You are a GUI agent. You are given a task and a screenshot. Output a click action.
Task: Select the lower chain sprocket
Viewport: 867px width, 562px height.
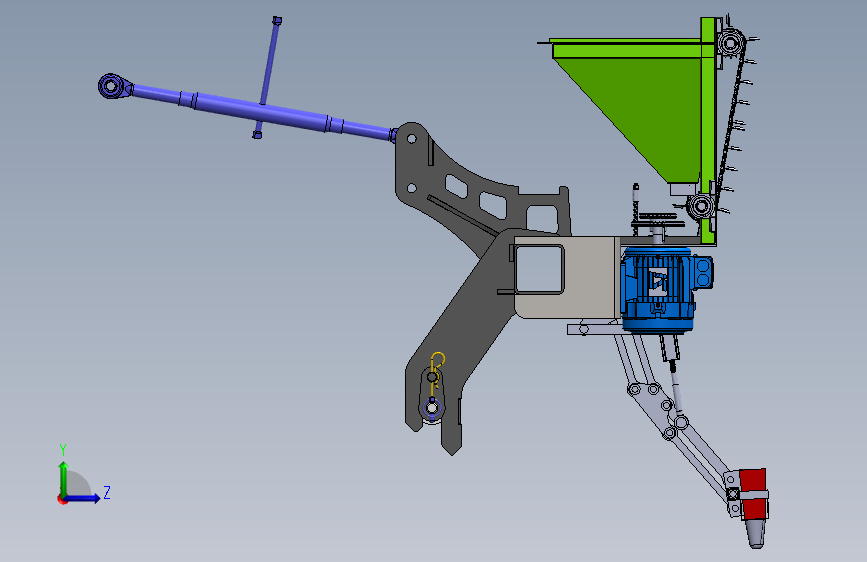coord(701,206)
